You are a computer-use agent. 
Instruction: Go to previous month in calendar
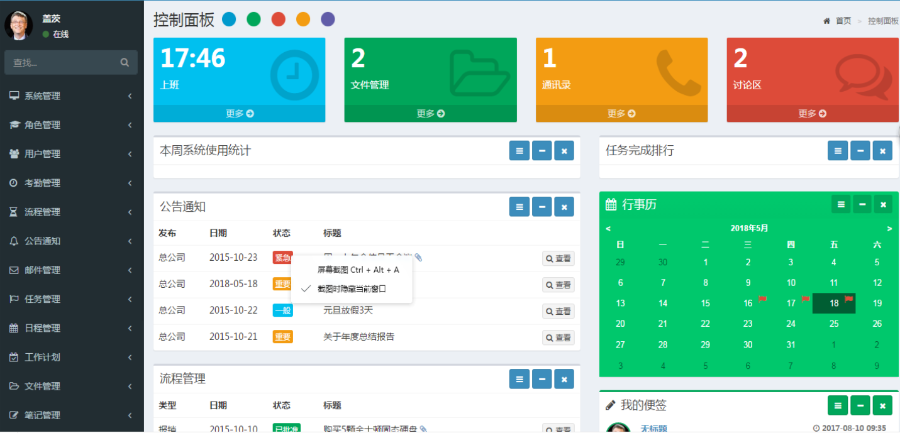pos(608,229)
